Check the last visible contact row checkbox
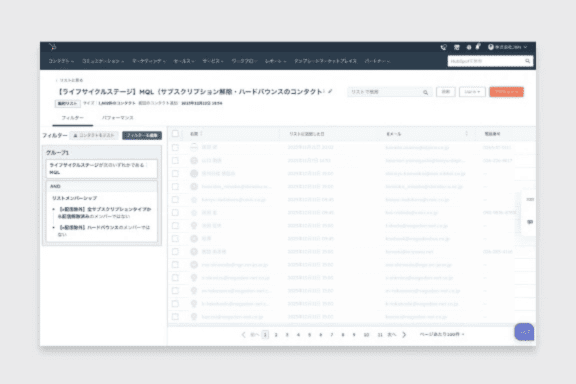 [175, 316]
